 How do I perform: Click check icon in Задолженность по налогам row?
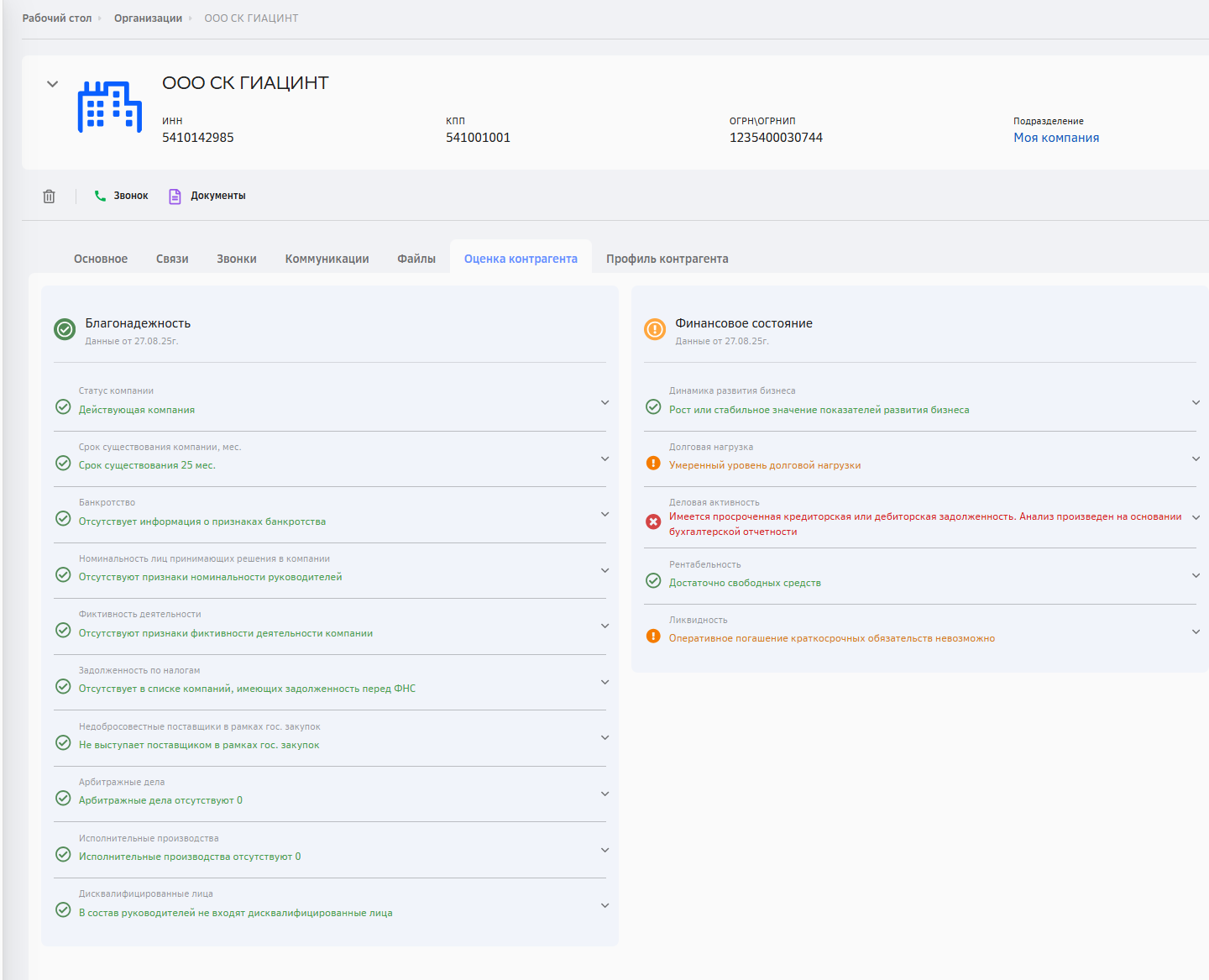[63, 686]
